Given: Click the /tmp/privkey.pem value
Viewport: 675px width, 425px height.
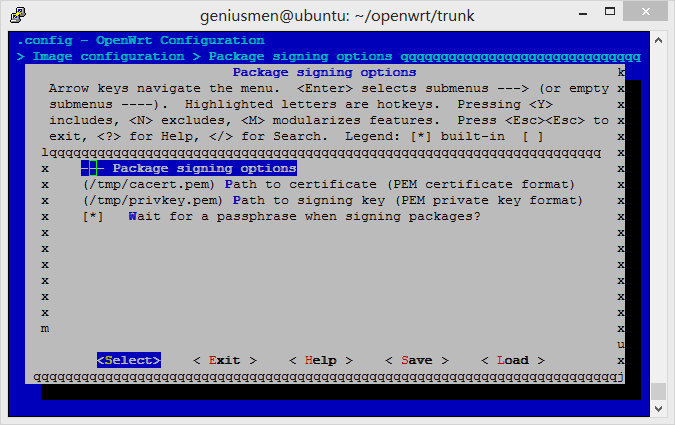Looking at the screenshot, I should click(x=153, y=200).
